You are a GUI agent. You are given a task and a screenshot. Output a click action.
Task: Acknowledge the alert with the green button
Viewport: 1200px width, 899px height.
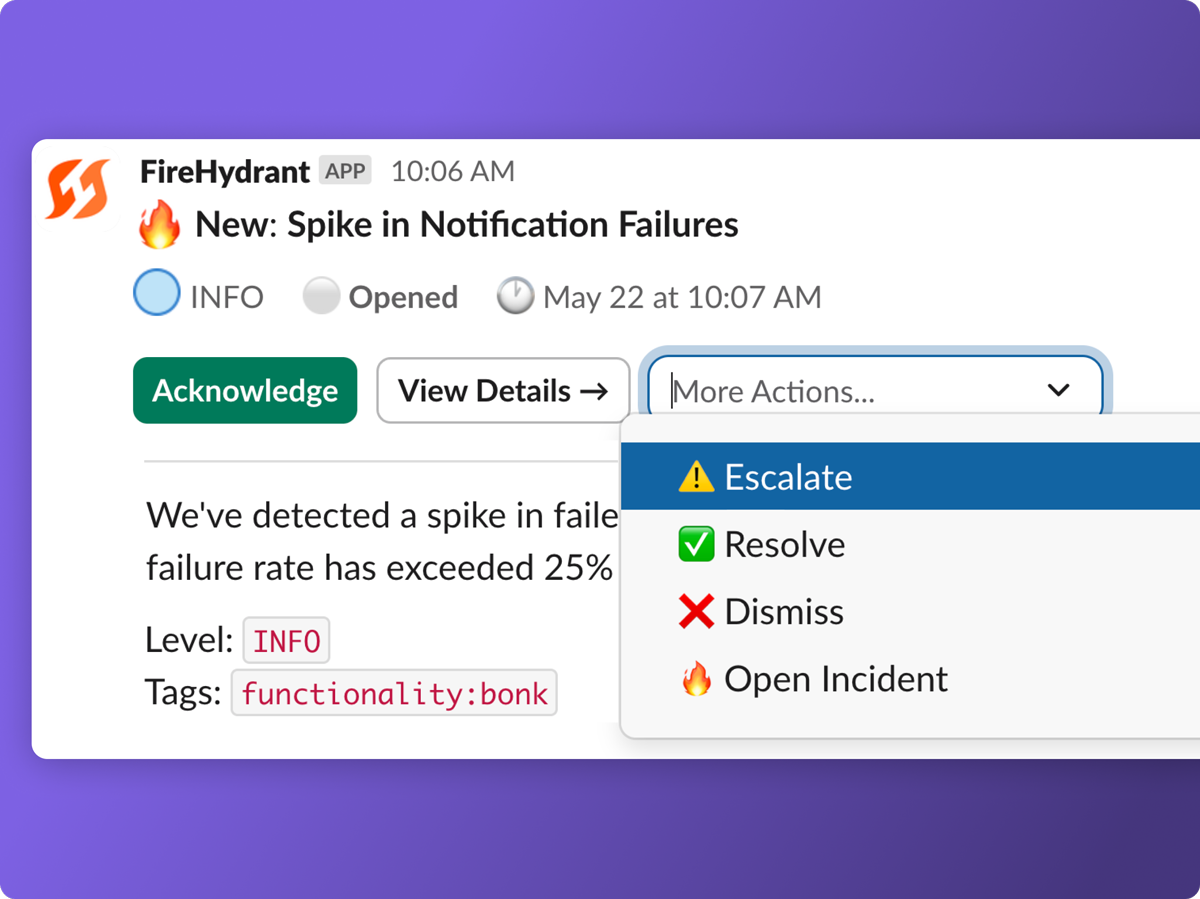point(245,390)
